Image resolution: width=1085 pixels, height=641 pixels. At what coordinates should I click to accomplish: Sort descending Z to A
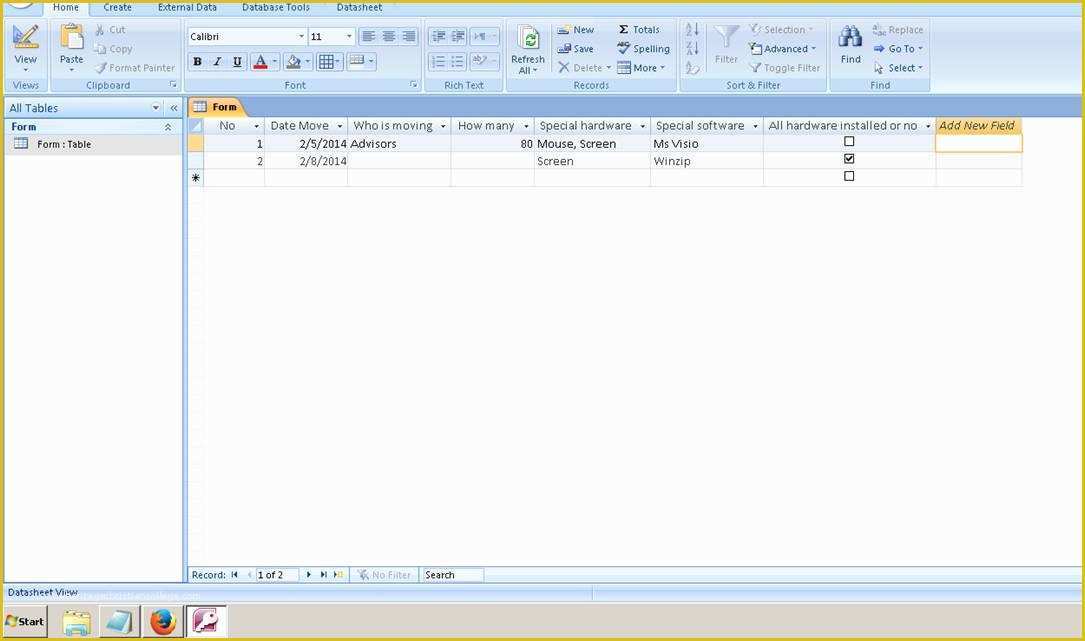tap(692, 48)
